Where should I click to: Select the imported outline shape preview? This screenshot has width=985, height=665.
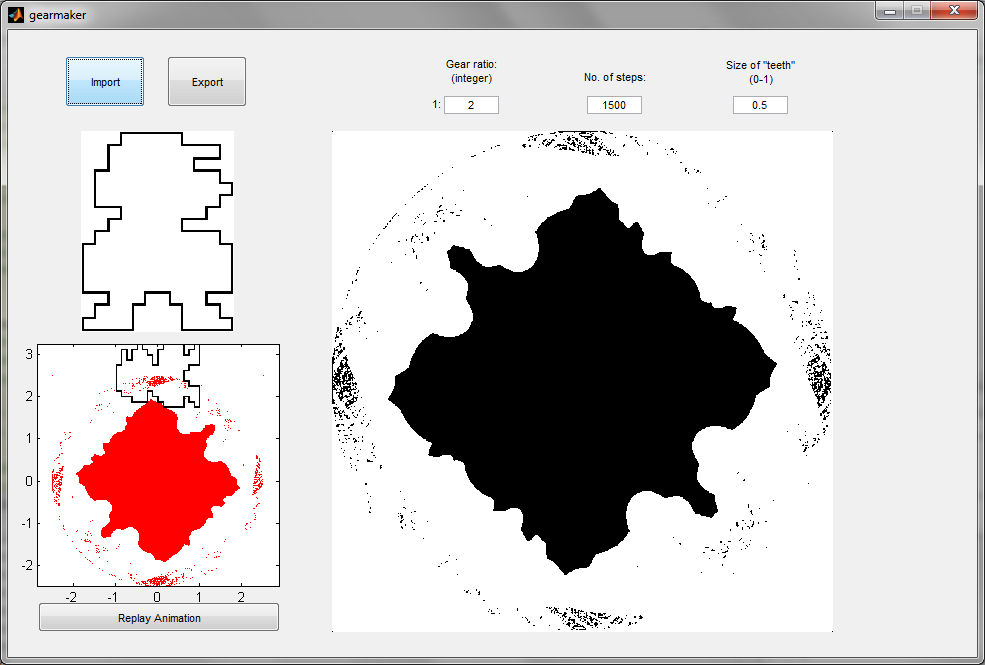pyautogui.click(x=158, y=231)
